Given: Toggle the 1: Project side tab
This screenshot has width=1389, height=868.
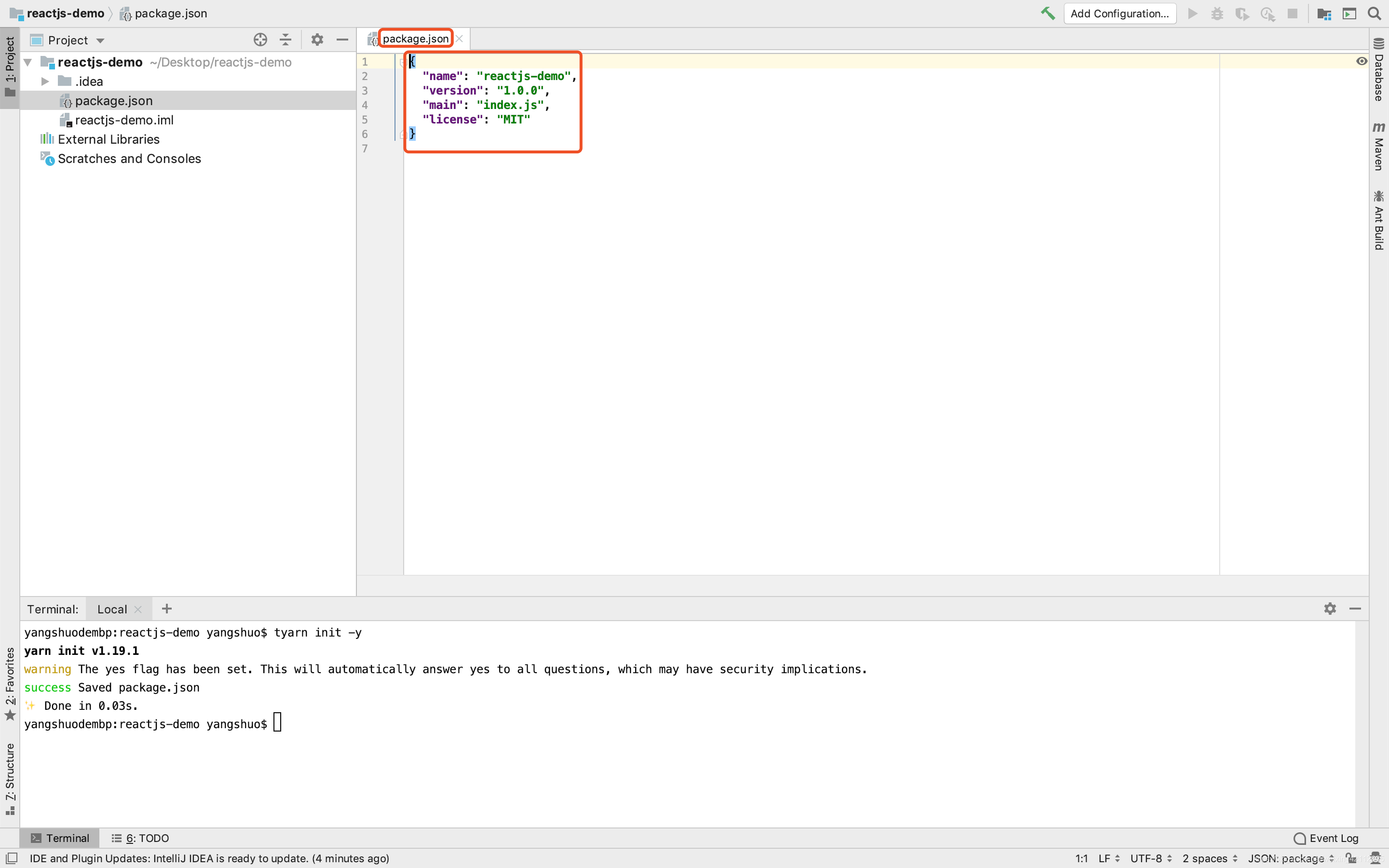Looking at the screenshot, I should 10,67.
